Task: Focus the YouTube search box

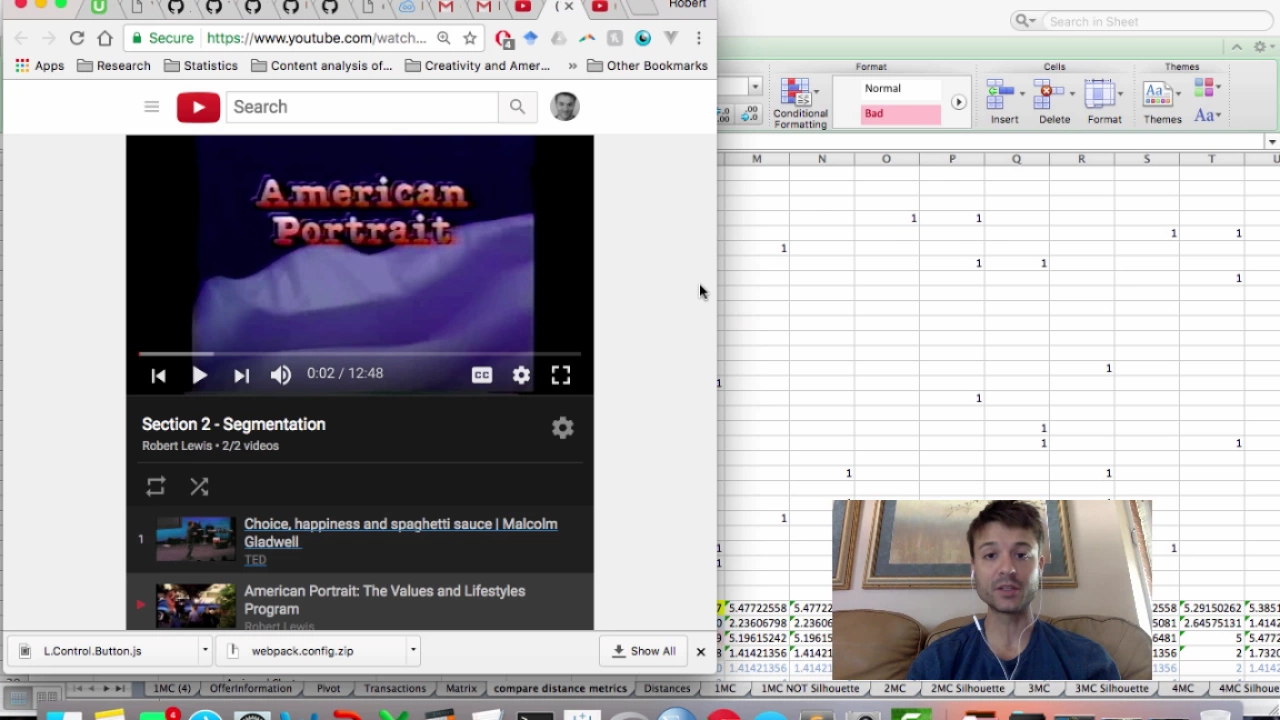Action: (x=361, y=107)
